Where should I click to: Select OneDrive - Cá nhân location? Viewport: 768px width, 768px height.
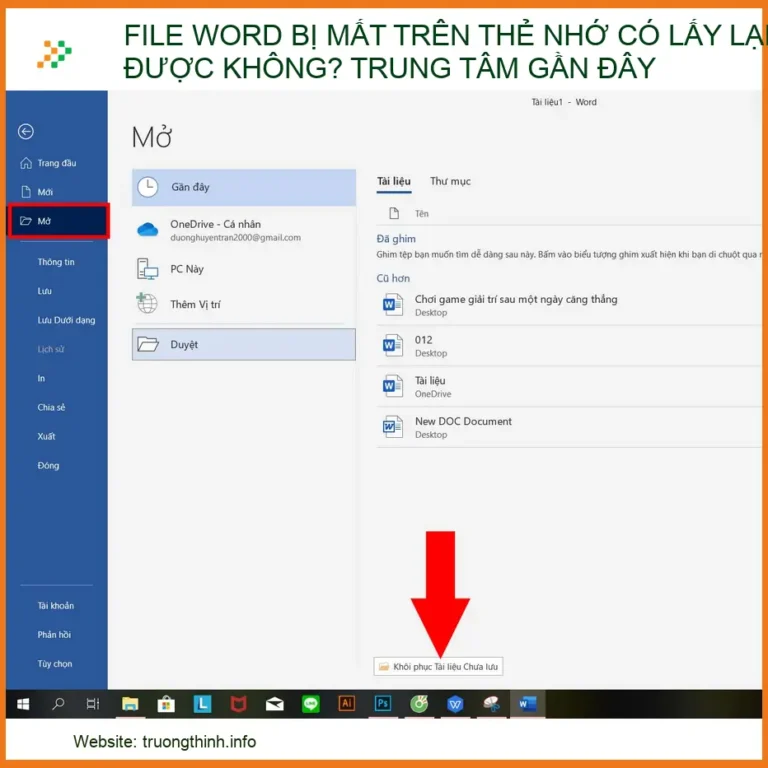(x=244, y=230)
